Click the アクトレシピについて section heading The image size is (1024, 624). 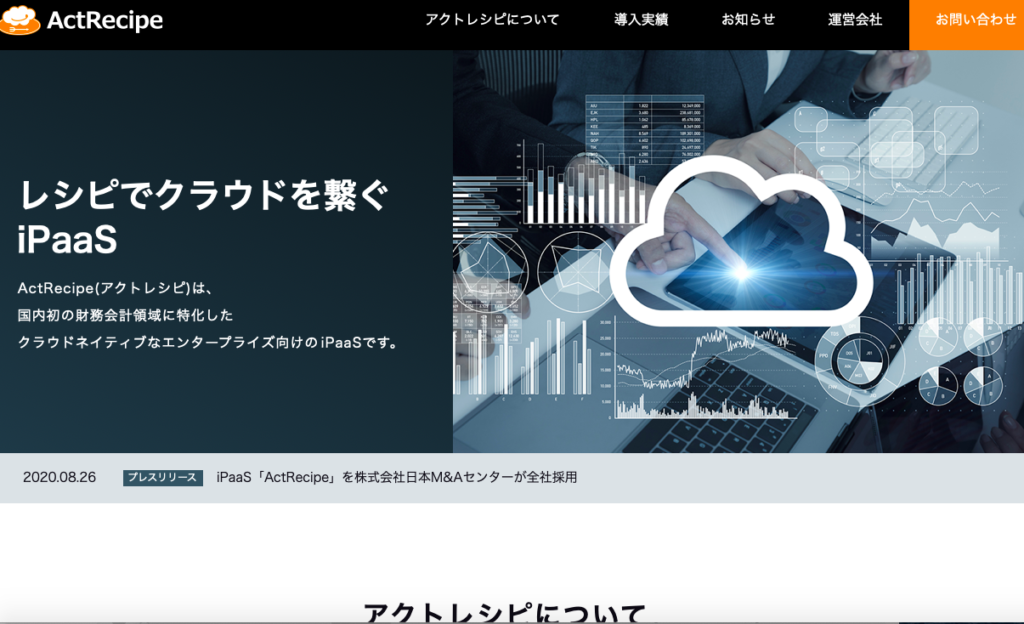(504, 612)
